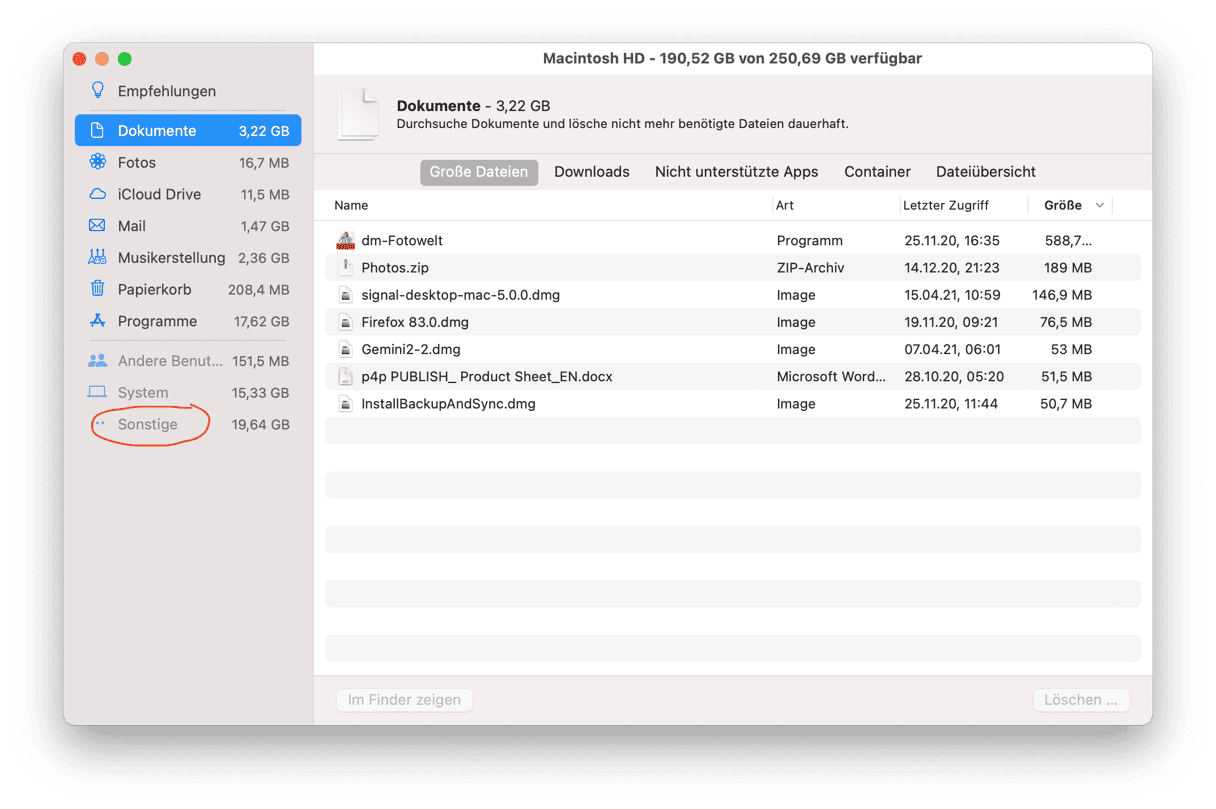Click the Programme app store icon
The image size is (1216, 809).
(x=97, y=321)
